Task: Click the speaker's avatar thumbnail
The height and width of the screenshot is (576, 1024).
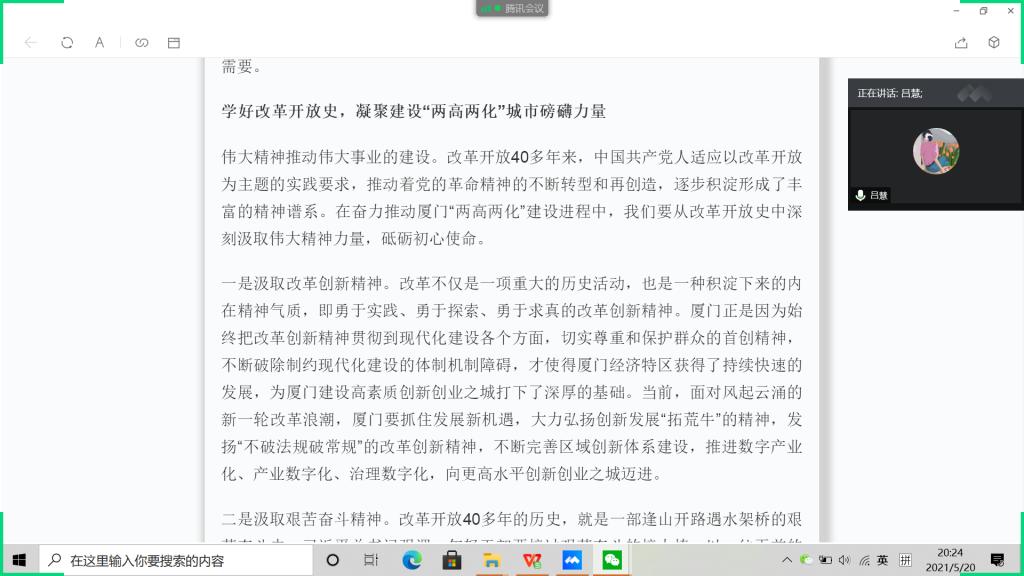Action: (935, 151)
